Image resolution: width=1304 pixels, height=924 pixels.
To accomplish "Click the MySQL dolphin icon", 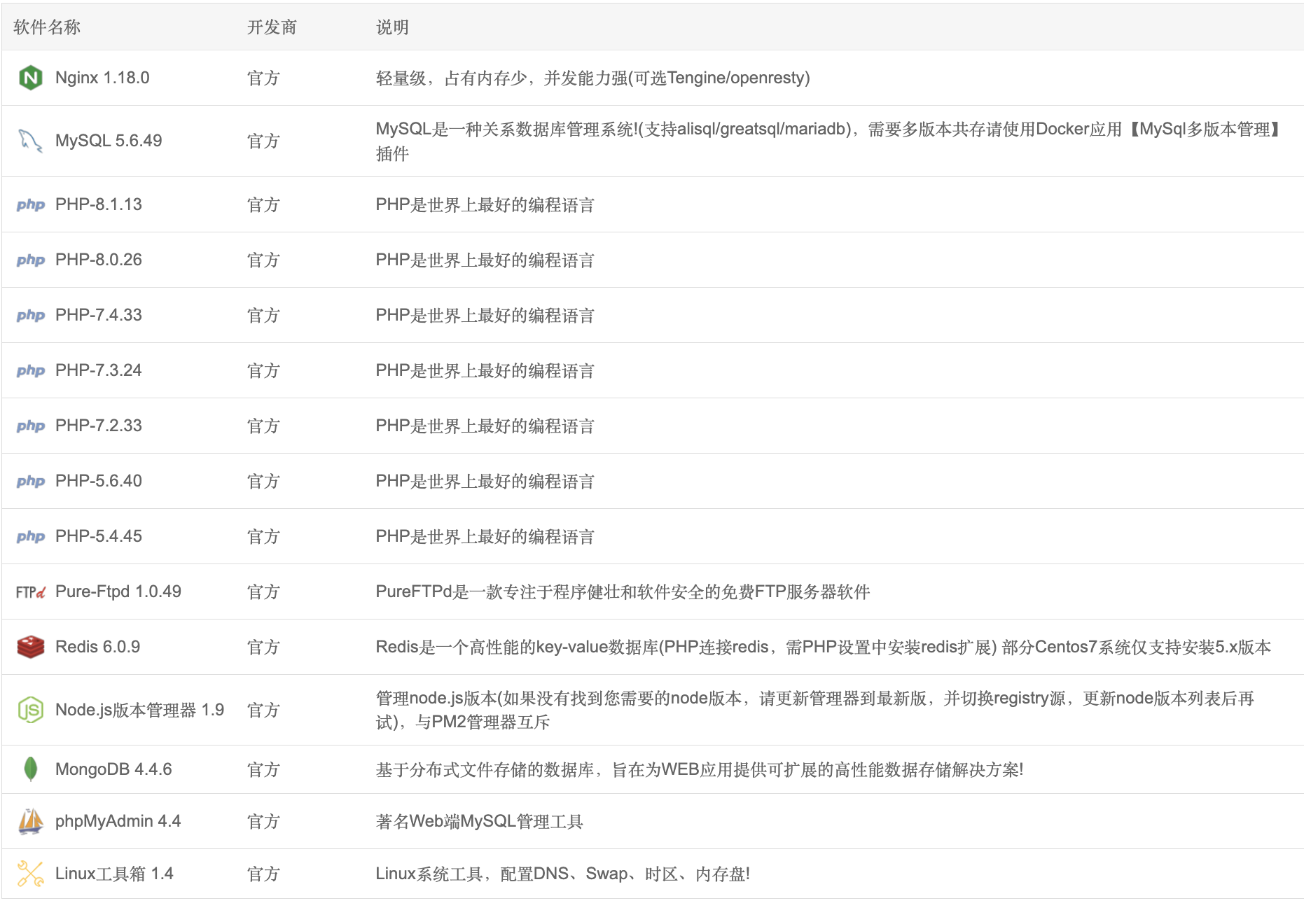I will 30,141.
